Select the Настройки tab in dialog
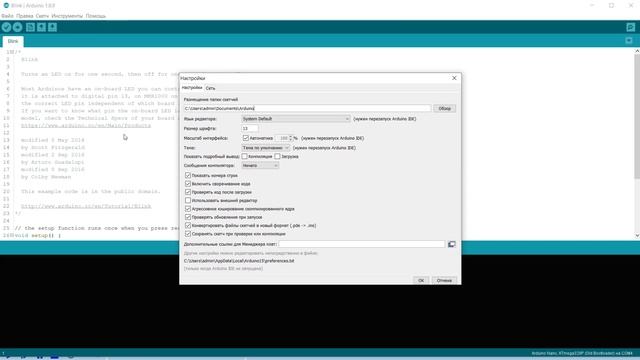 click(192, 88)
